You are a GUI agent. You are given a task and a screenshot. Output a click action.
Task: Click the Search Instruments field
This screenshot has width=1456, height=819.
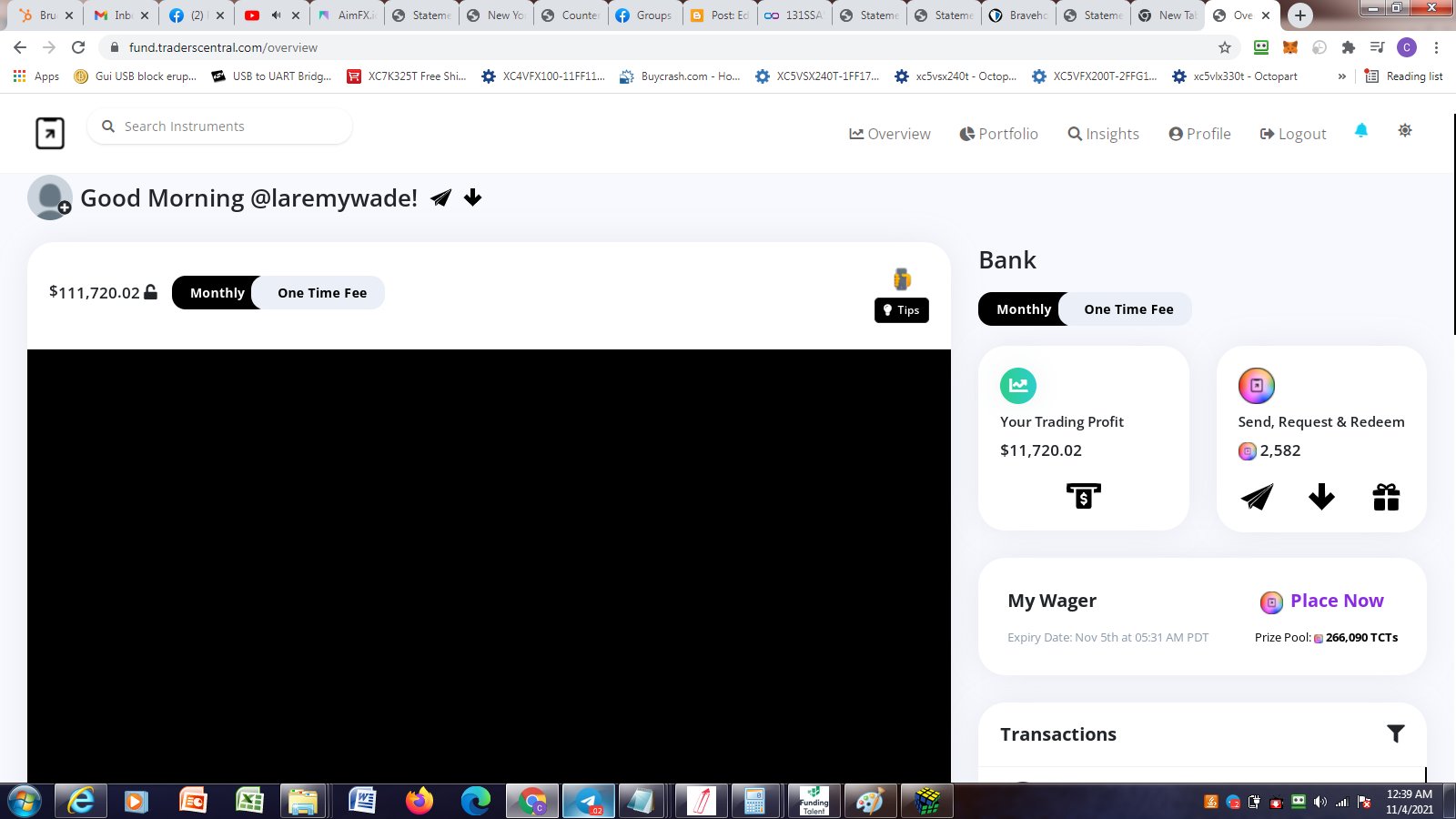[219, 126]
